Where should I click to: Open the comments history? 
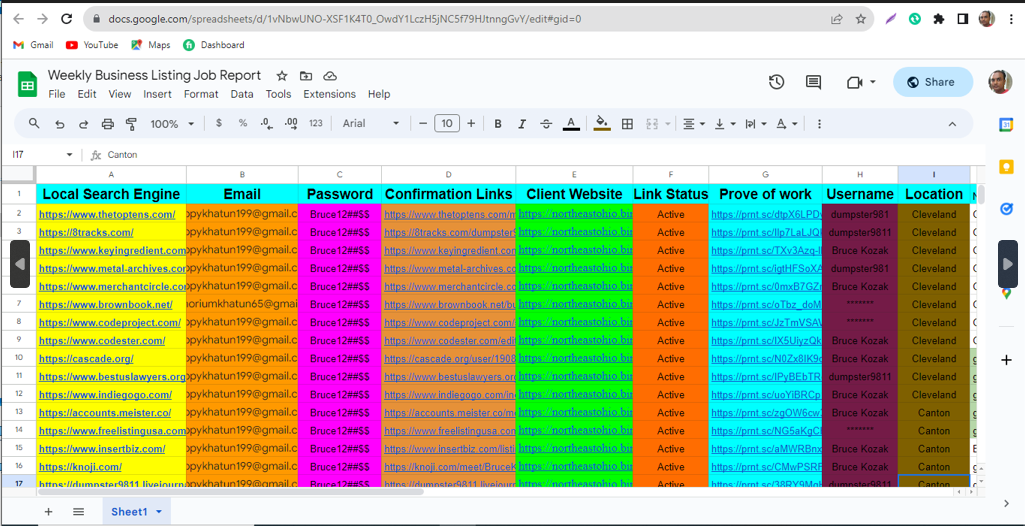coord(813,82)
